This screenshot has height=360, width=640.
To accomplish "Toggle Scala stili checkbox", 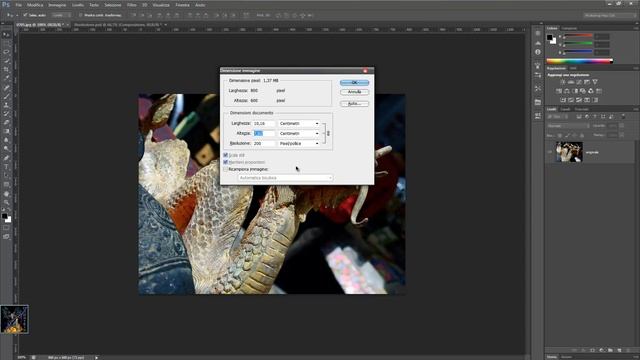I will pyautogui.click(x=226, y=155).
